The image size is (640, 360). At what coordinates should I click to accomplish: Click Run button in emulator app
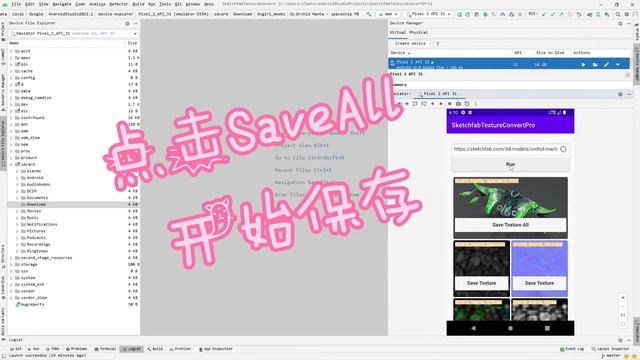pos(510,164)
